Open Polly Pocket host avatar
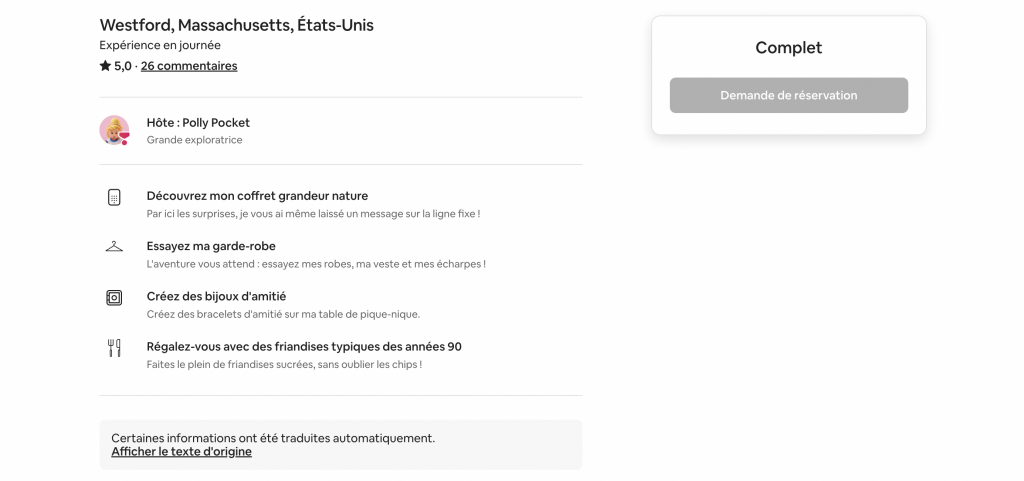Image resolution: width=1024 pixels, height=481 pixels. click(114, 130)
